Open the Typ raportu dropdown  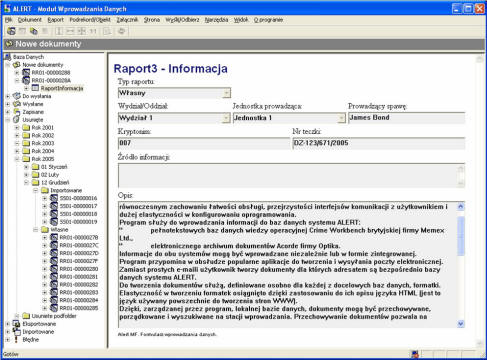coord(226,93)
